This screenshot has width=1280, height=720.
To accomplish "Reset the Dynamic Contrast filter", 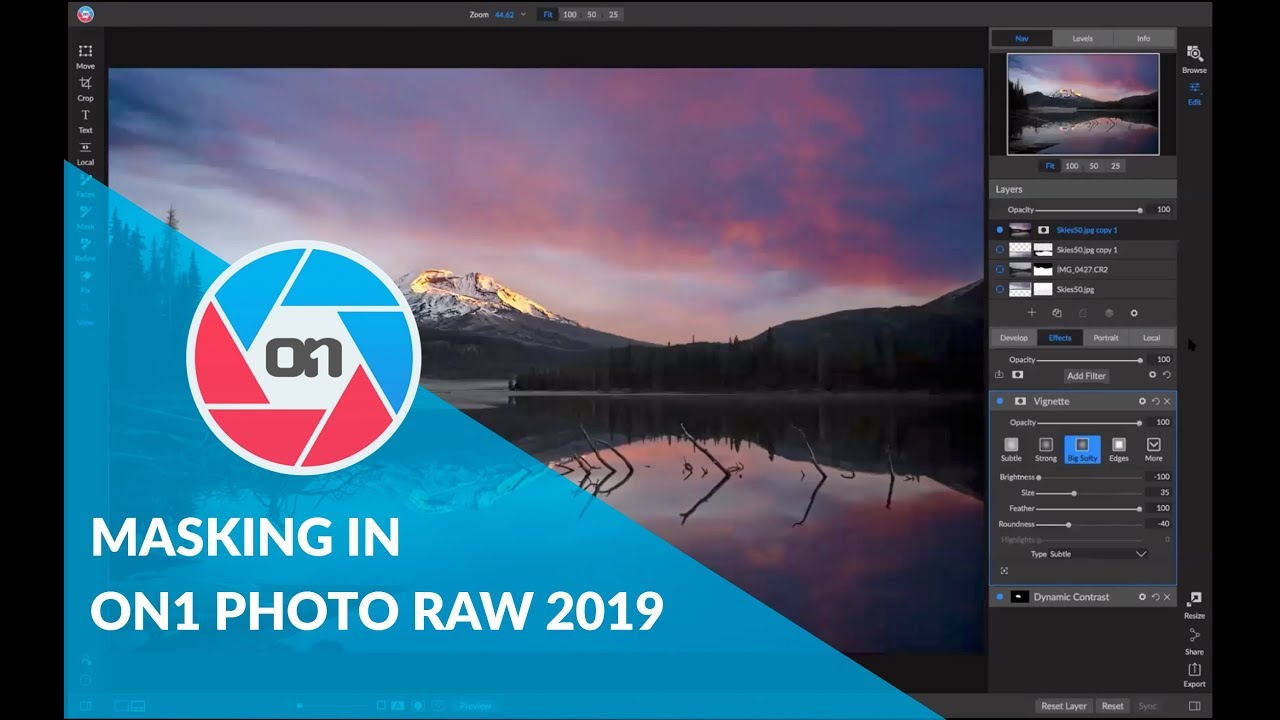I will coord(1155,597).
